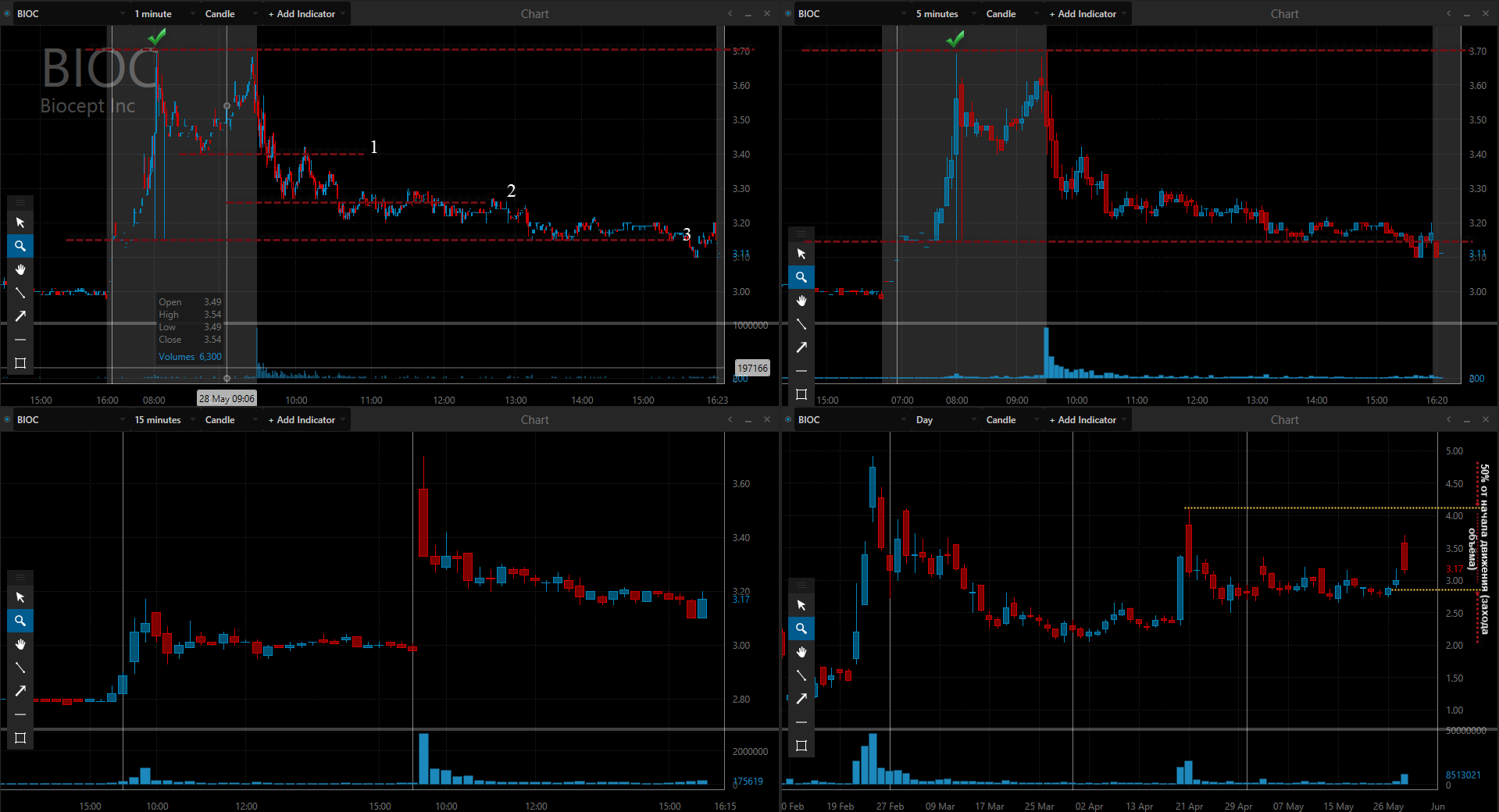This screenshot has width=1499, height=812.
Task: Grab the tool palette handle in the Day chart
Action: click(x=801, y=586)
